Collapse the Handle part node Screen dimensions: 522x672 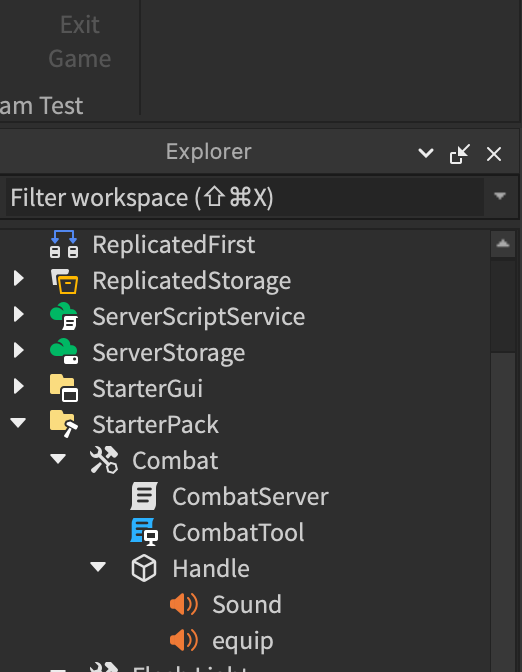pos(98,567)
